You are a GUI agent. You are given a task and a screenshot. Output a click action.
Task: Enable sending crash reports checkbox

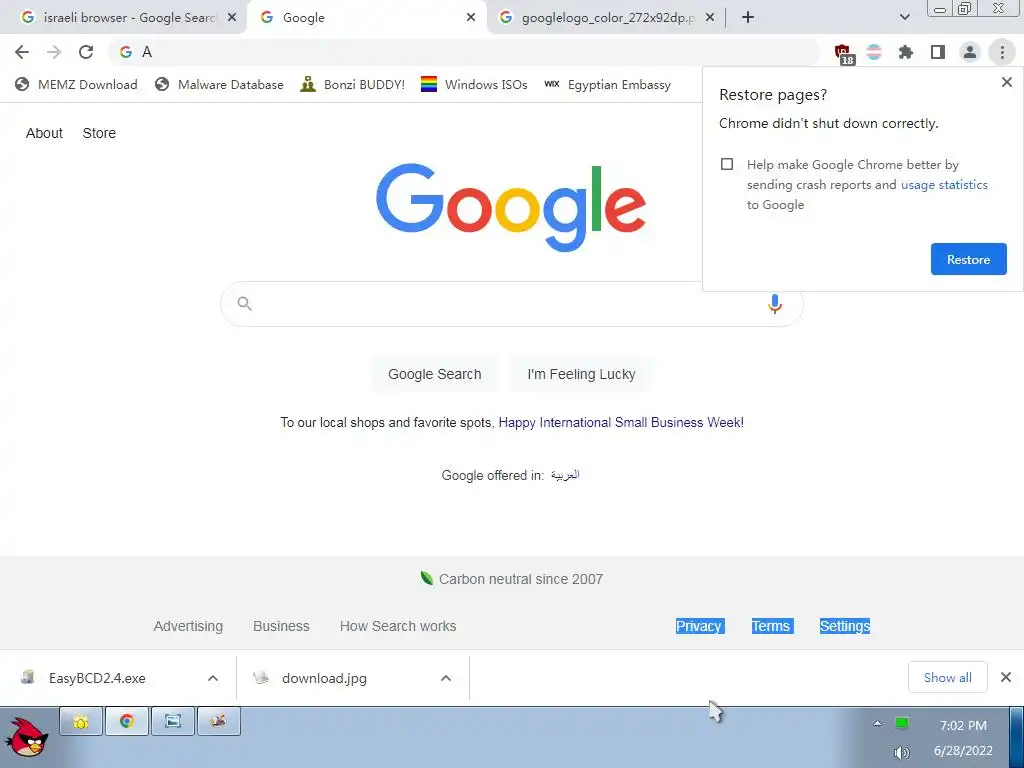tap(727, 164)
